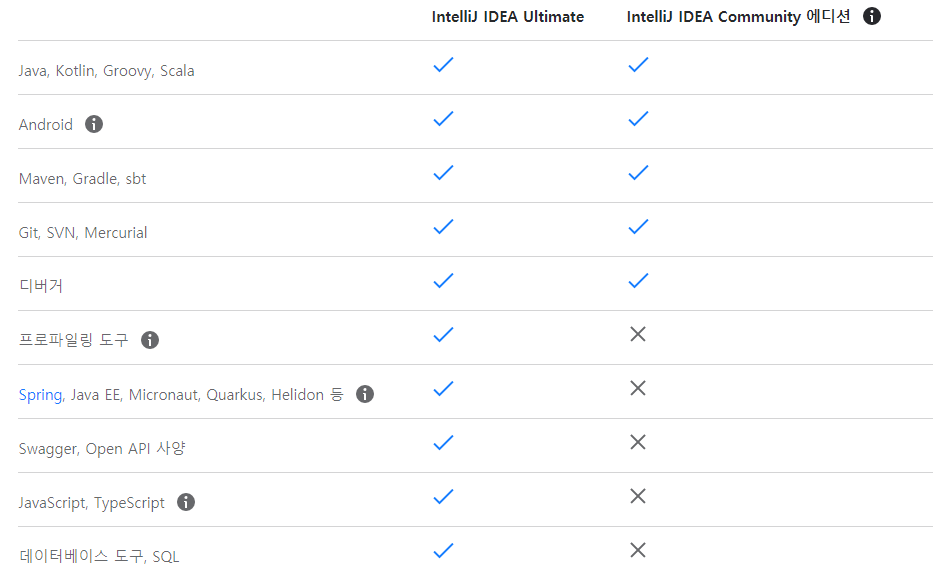This screenshot has height=574, width=935.
Task: Click Ultimate checkmark for Git row
Action: pyautogui.click(x=443, y=227)
